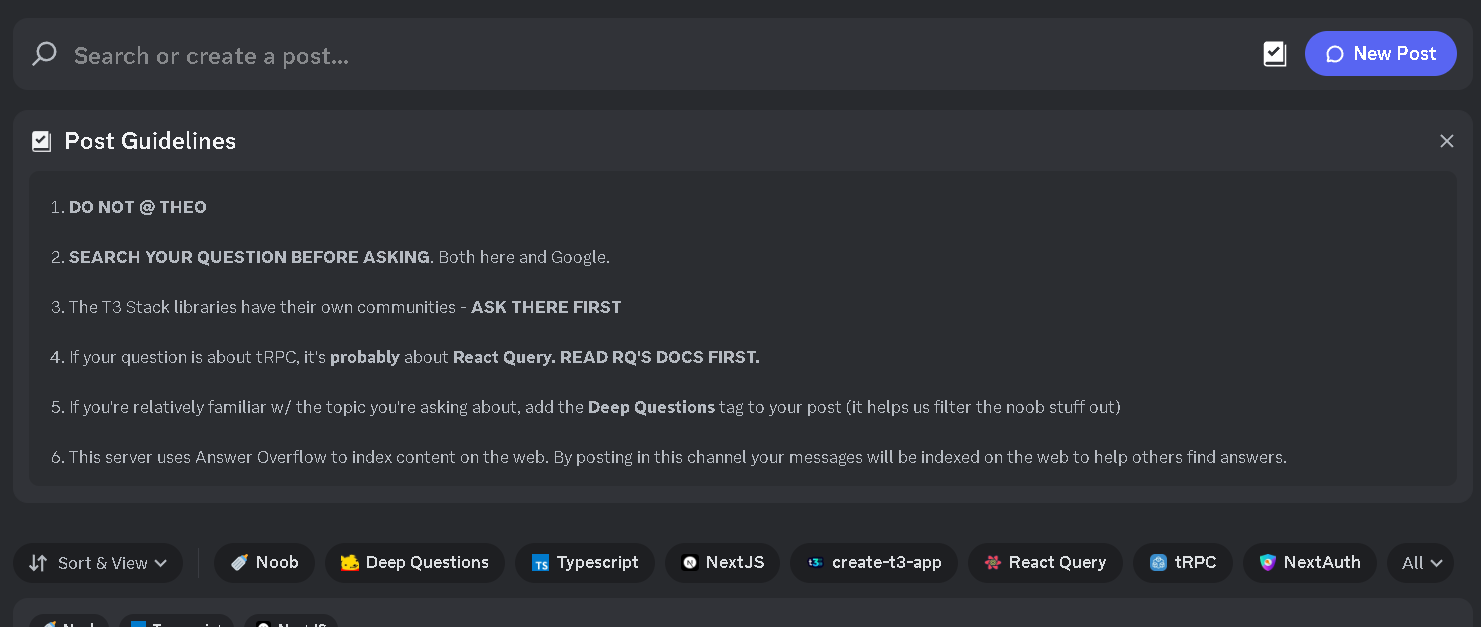Screen dimensions: 1481x627
Task: Click the Deep Questions tag emoji icon
Action: tap(349, 563)
